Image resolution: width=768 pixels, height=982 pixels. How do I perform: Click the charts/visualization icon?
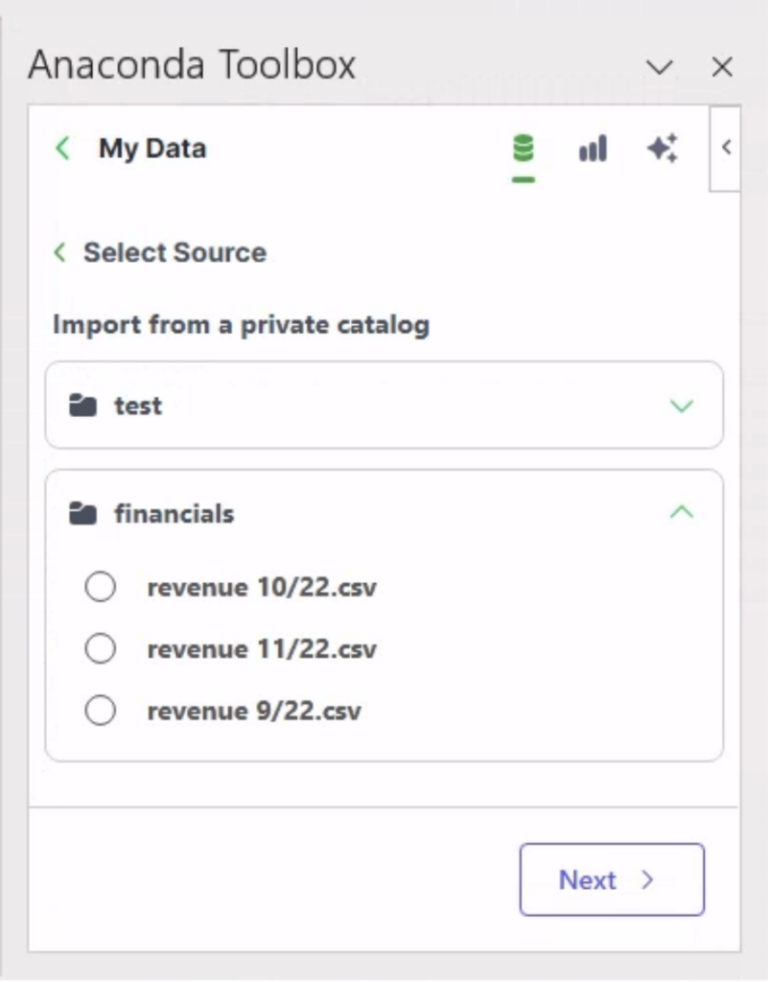pyautogui.click(x=592, y=148)
